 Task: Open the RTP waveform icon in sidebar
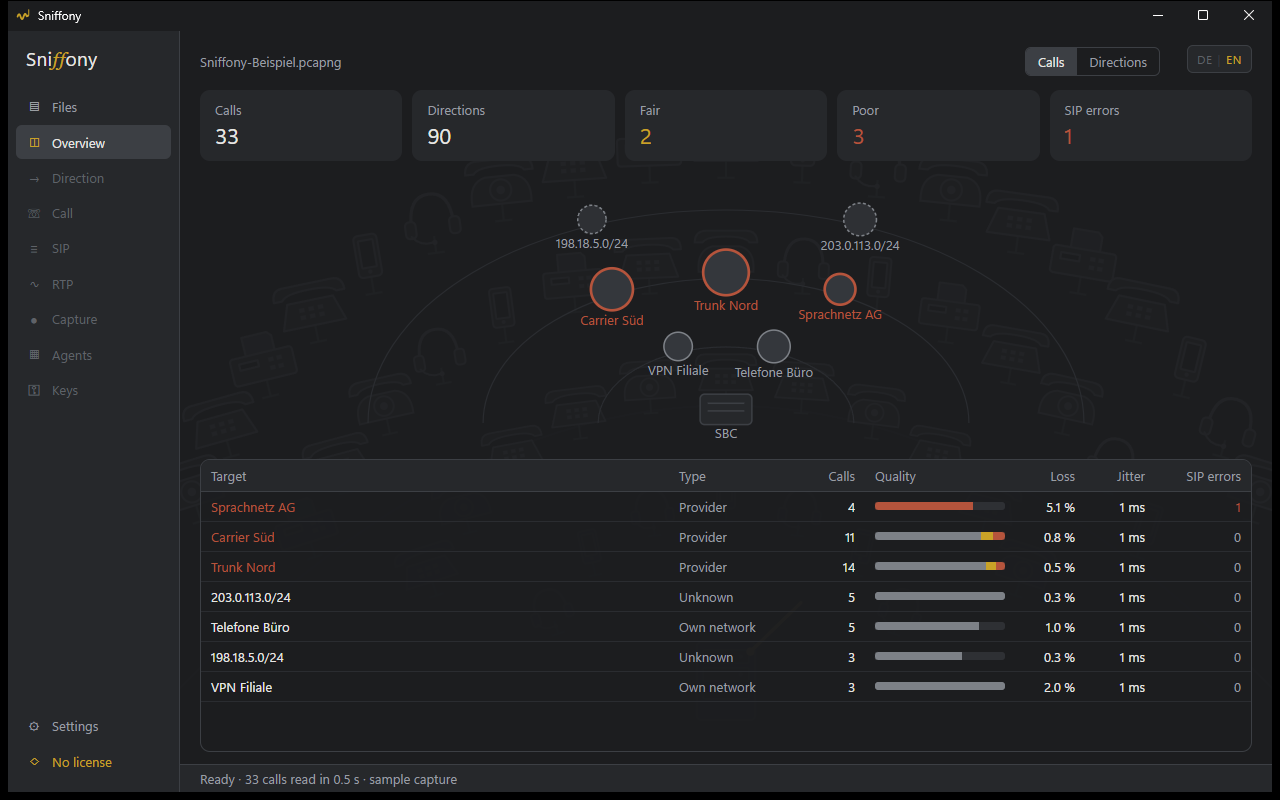coord(34,285)
